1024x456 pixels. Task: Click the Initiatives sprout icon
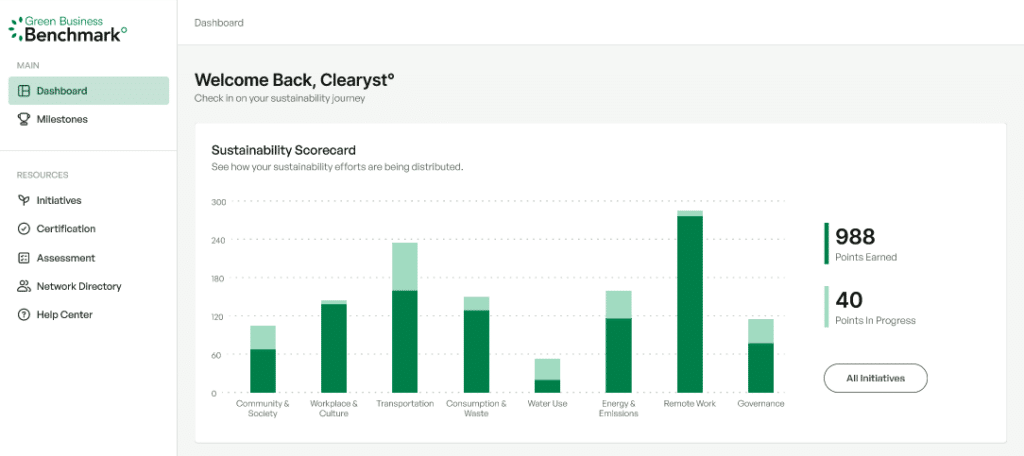click(24, 200)
